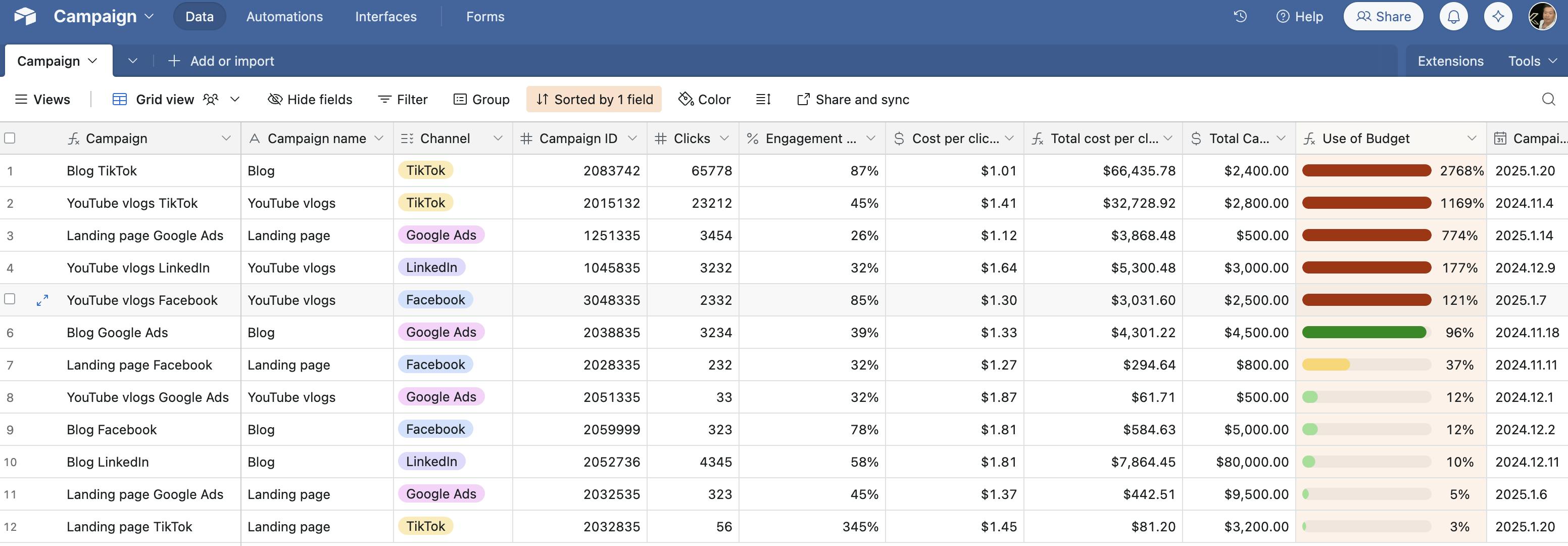Click Blog Google Ads budget progress bar

(x=1365, y=332)
